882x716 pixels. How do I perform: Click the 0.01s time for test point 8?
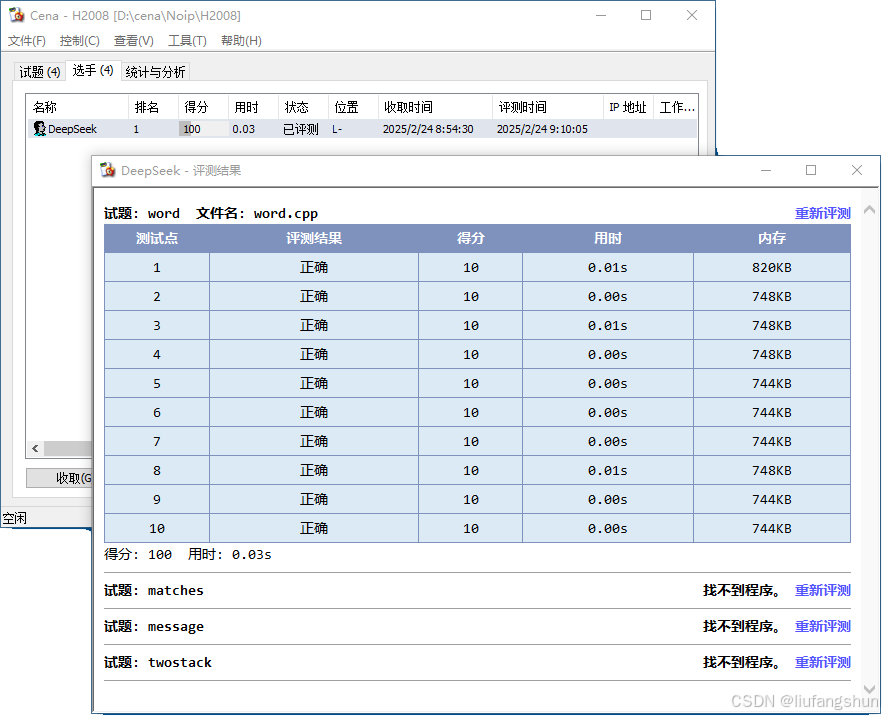click(608, 470)
